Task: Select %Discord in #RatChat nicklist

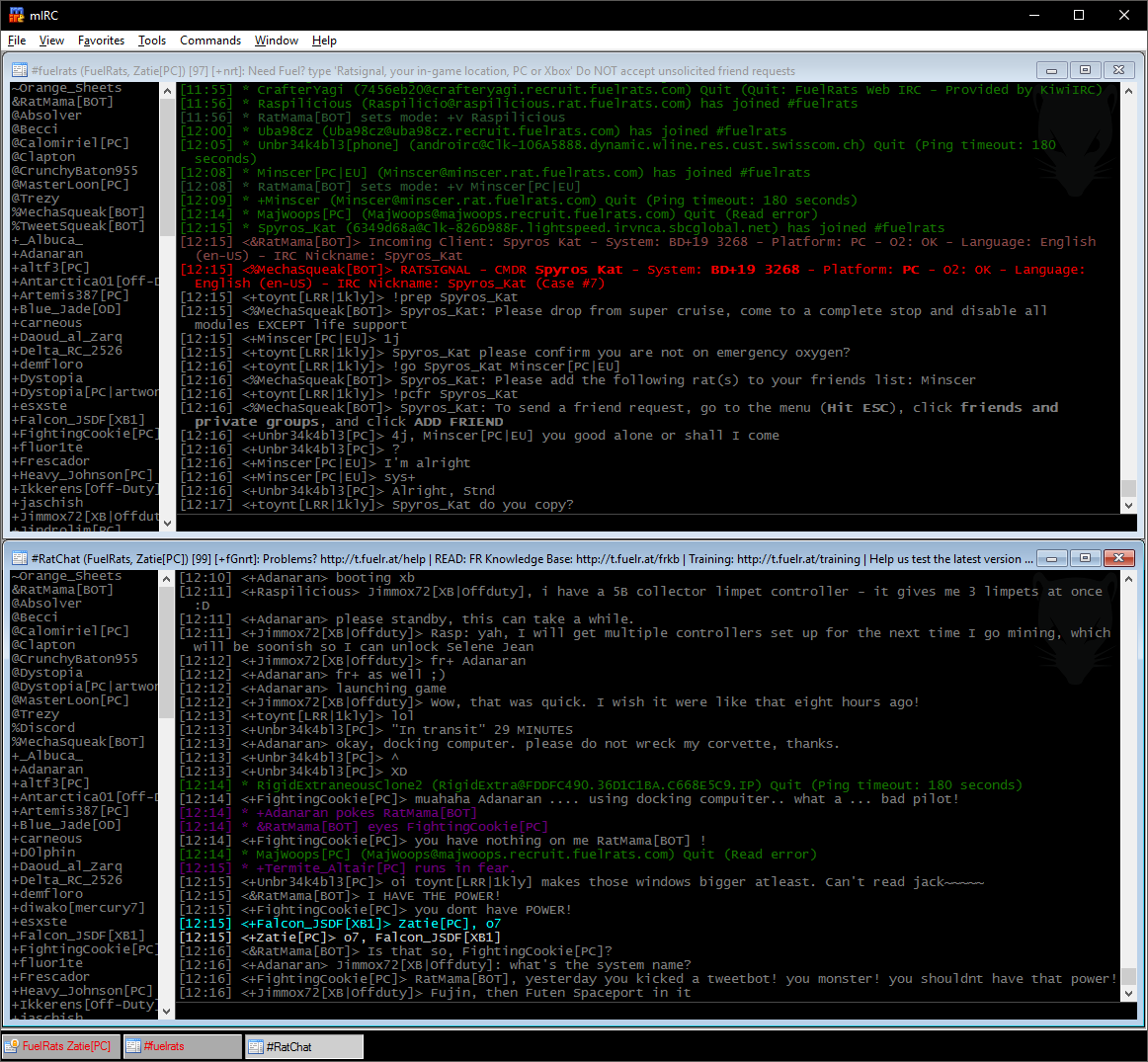Action: tap(43, 727)
